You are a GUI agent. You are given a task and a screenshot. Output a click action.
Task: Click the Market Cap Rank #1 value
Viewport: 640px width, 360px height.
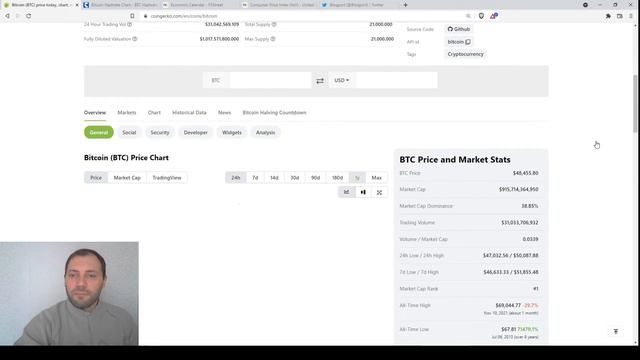click(x=536, y=289)
